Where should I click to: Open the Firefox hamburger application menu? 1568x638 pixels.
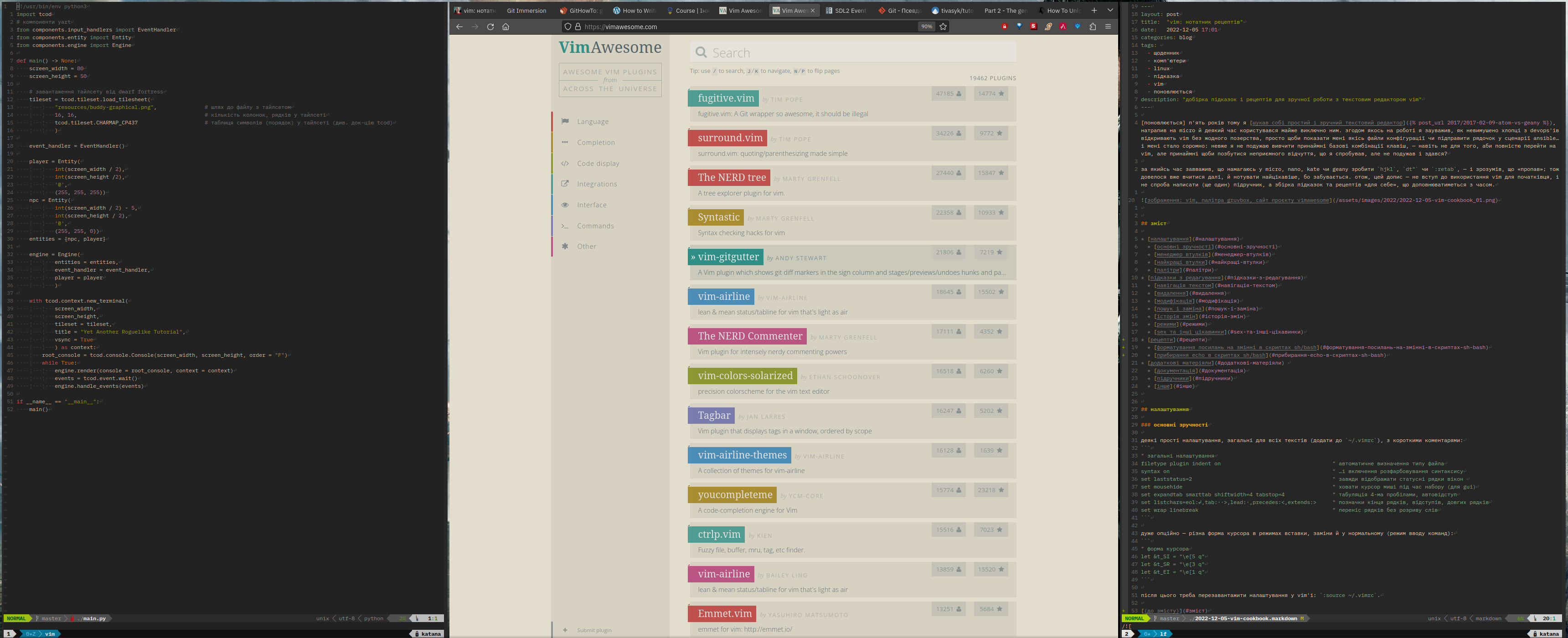click(x=1108, y=27)
